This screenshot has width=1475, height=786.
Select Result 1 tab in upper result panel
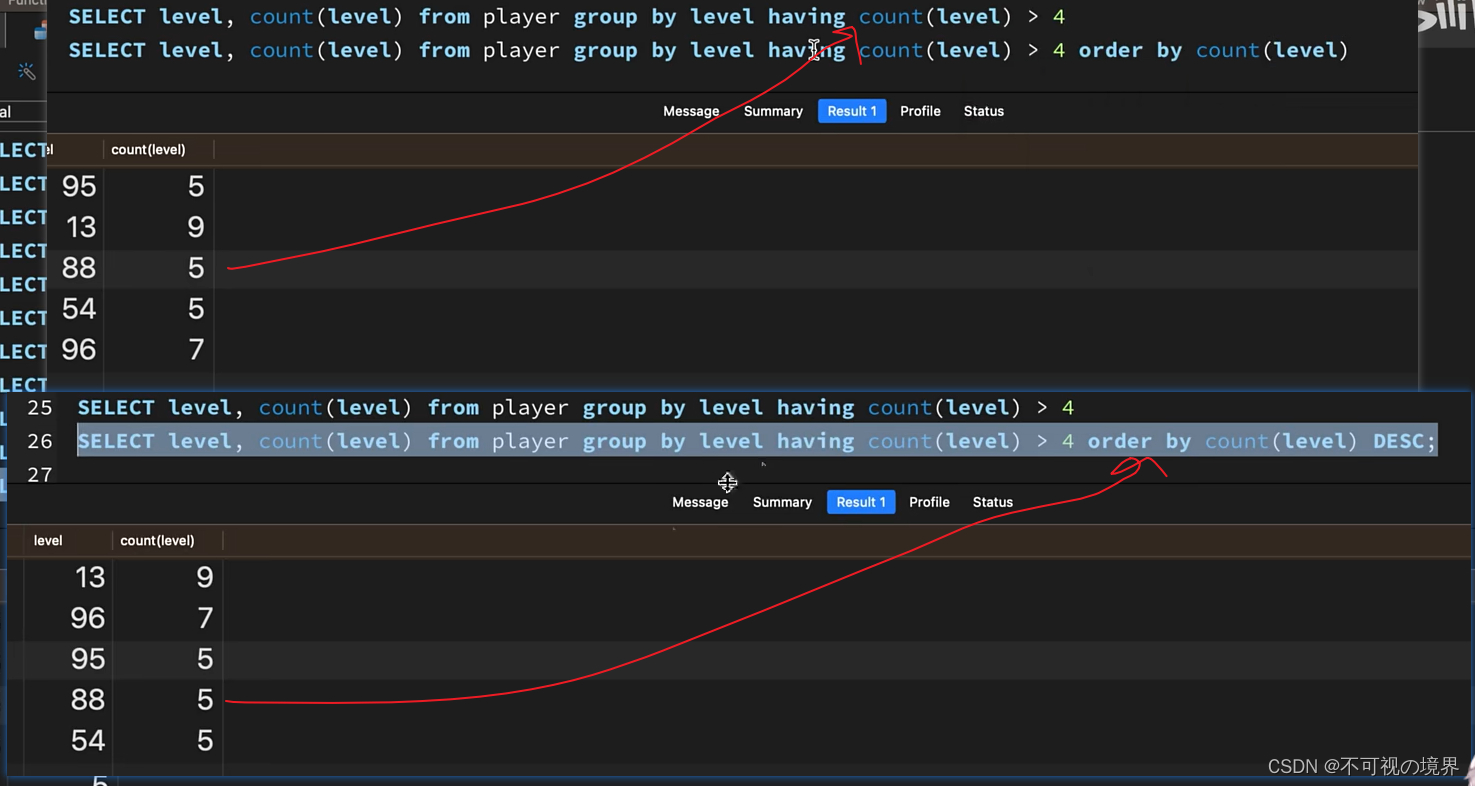(852, 111)
